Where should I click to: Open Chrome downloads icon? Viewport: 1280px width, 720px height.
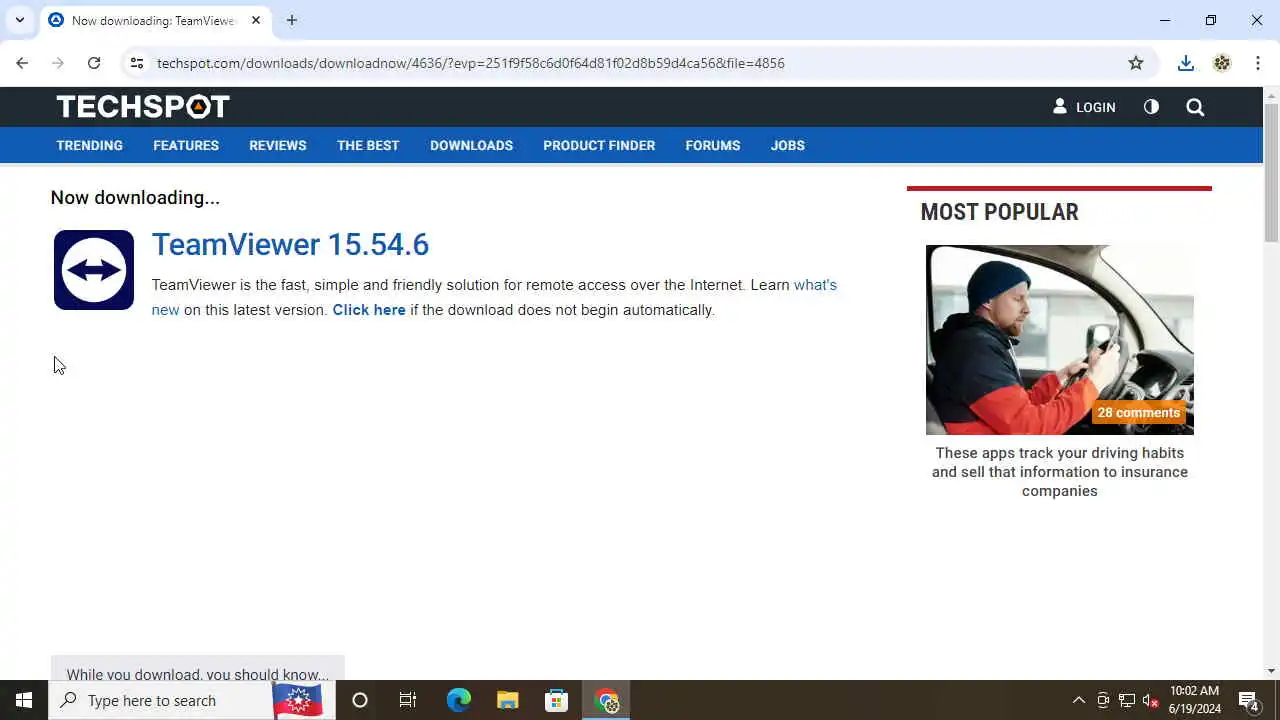pos(1186,63)
